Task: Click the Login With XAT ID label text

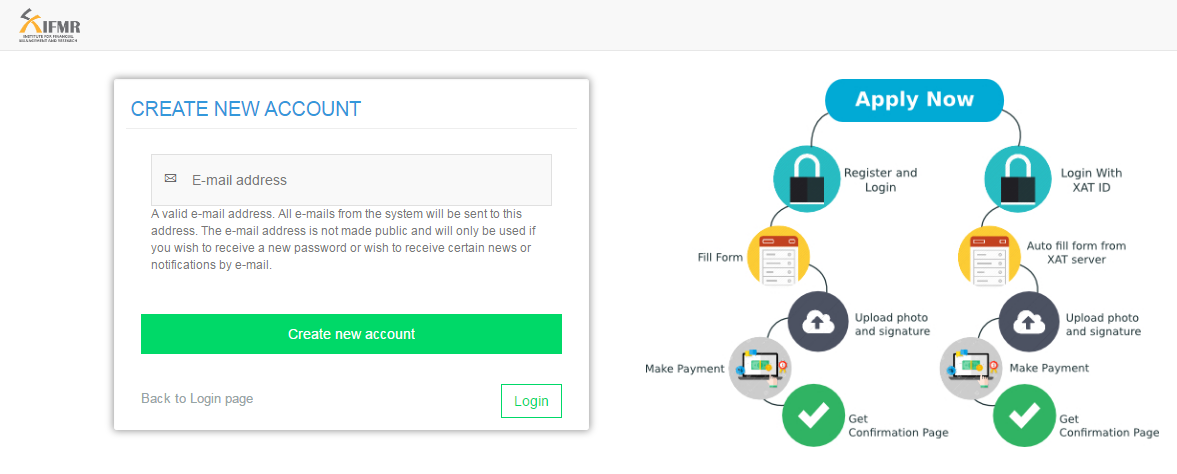Action: coord(1091,180)
